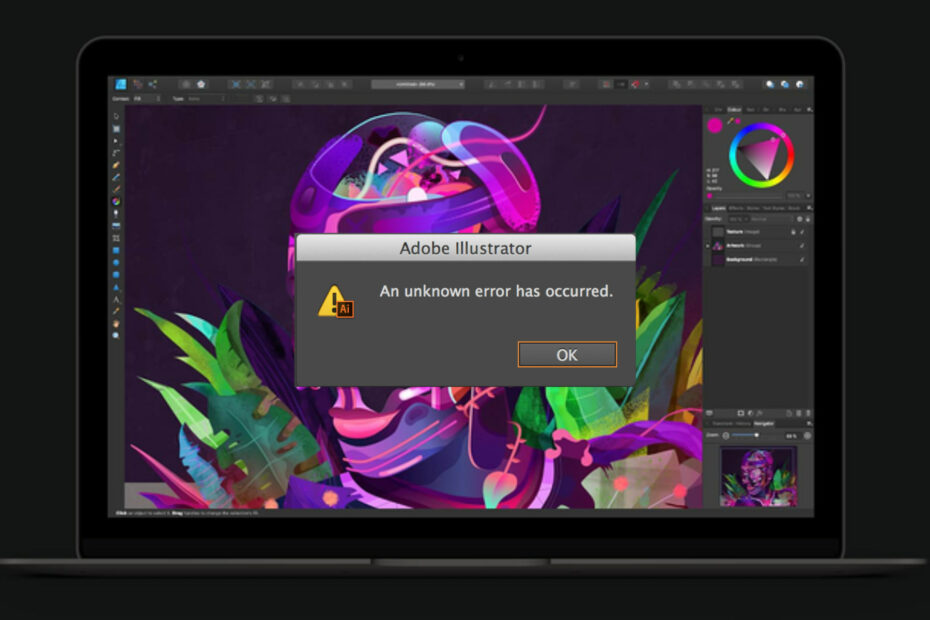Viewport: 930px width, 620px height.
Task: Click the Navigator zoom-in plus button
Action: 807,435
